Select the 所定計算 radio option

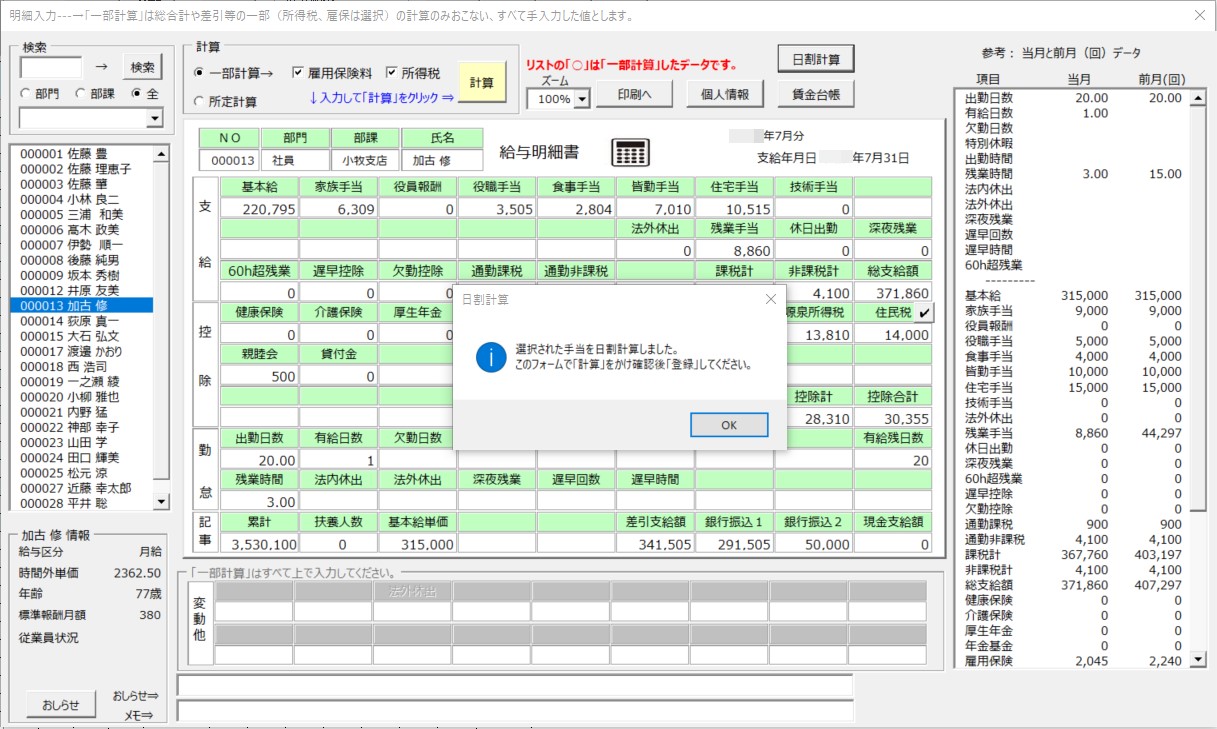click(x=199, y=101)
